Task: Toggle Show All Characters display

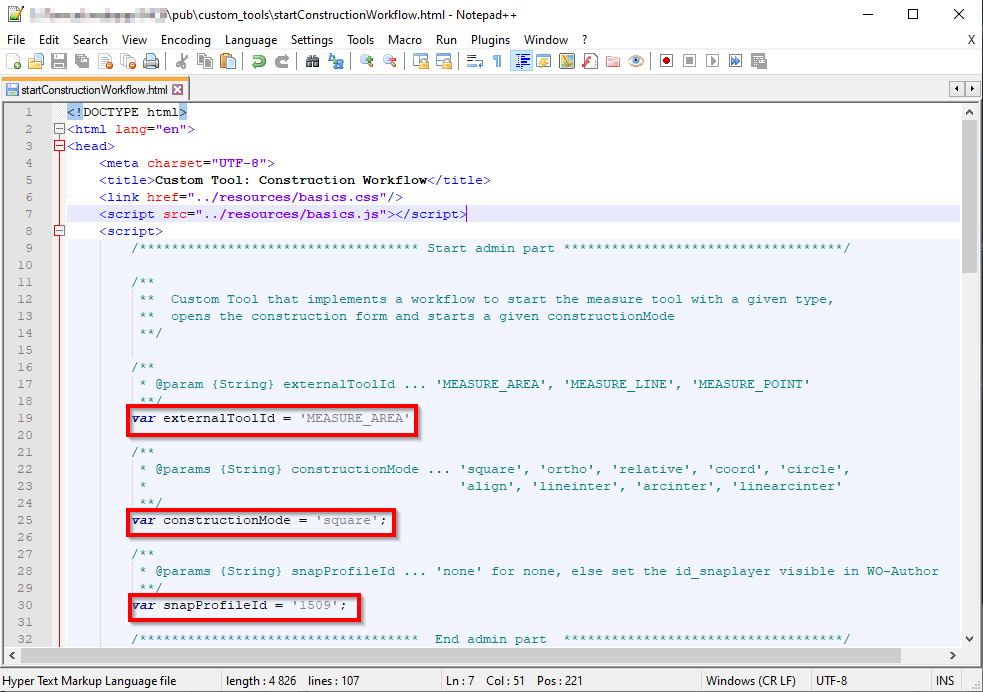Action: tap(496, 61)
